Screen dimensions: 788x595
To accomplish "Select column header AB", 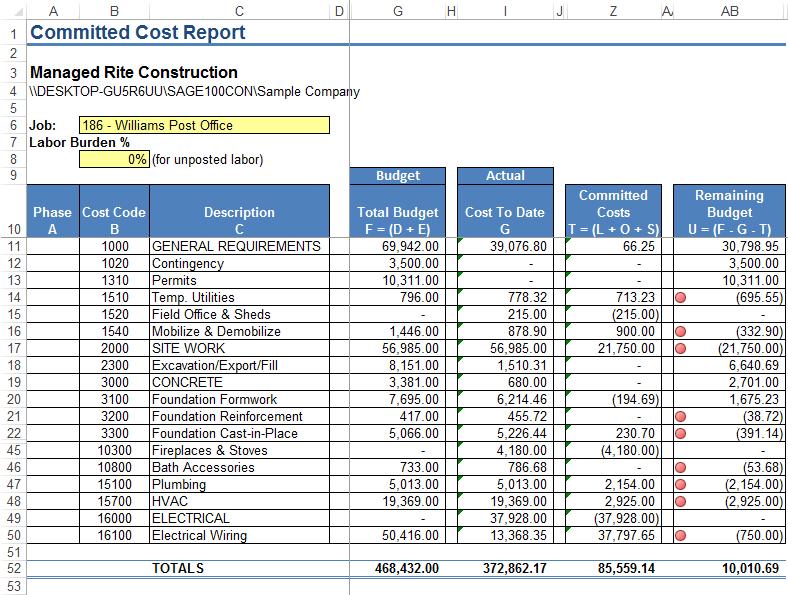I will point(729,11).
